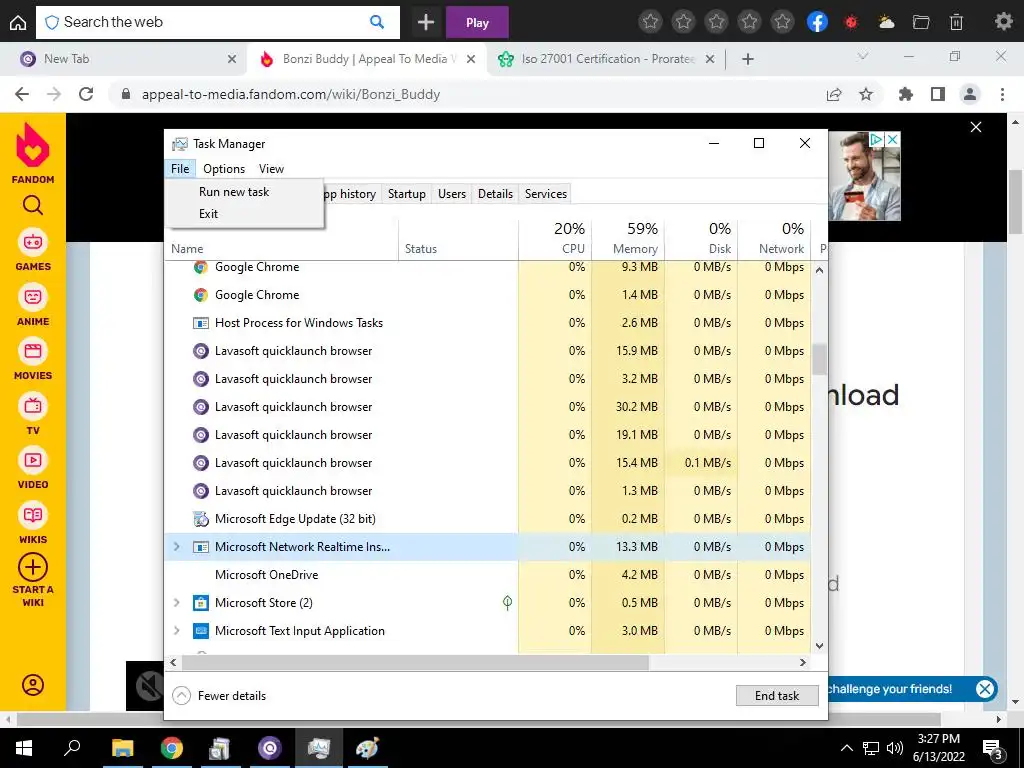Screen dimensions: 1024x768
Task: Switch to the Startup tab
Action: [406, 194]
